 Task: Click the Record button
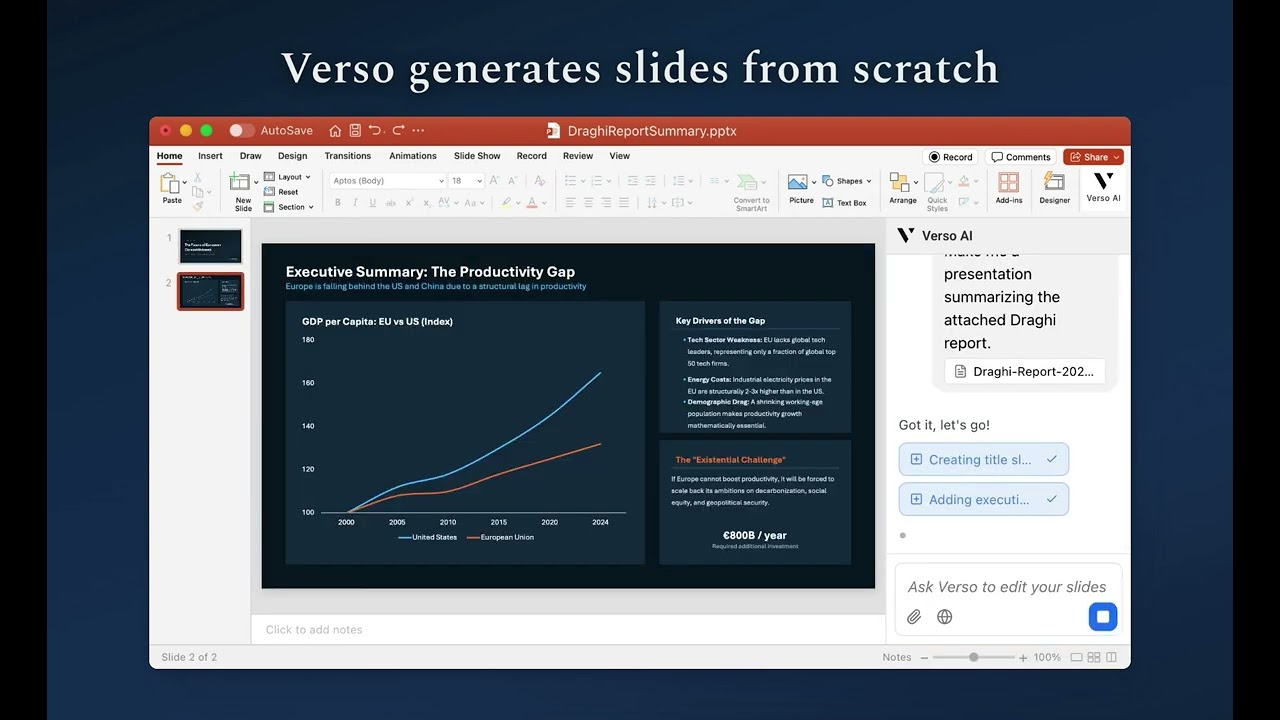coord(950,157)
